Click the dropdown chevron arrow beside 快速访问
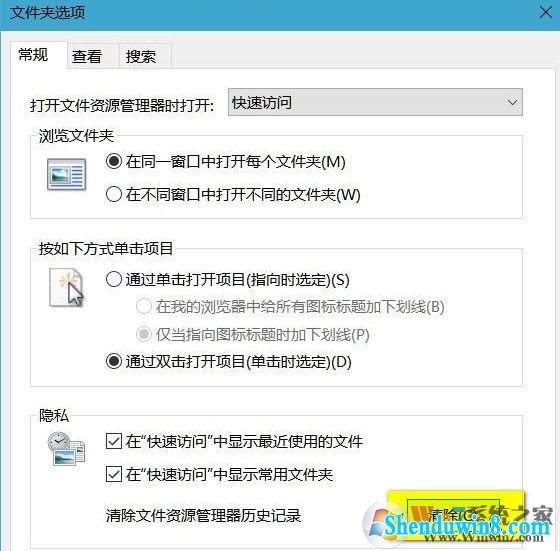Viewport: 560px width, 551px height. coord(512,102)
